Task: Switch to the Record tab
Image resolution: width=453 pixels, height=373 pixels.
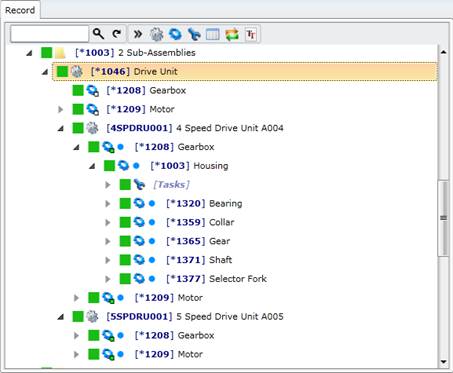Action: 20,10
